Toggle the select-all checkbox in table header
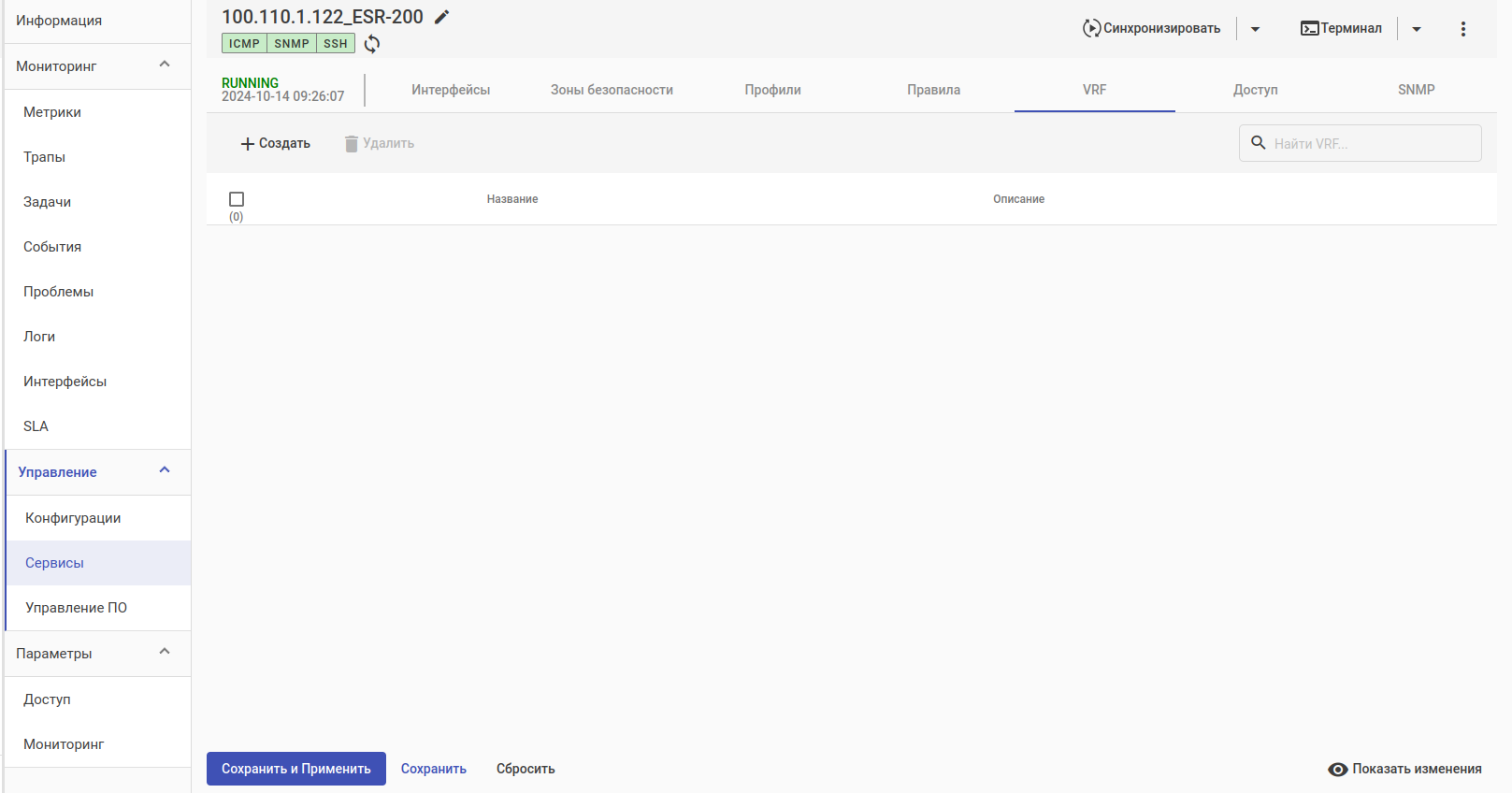Viewport: 1512px width, 793px height. 237,199
